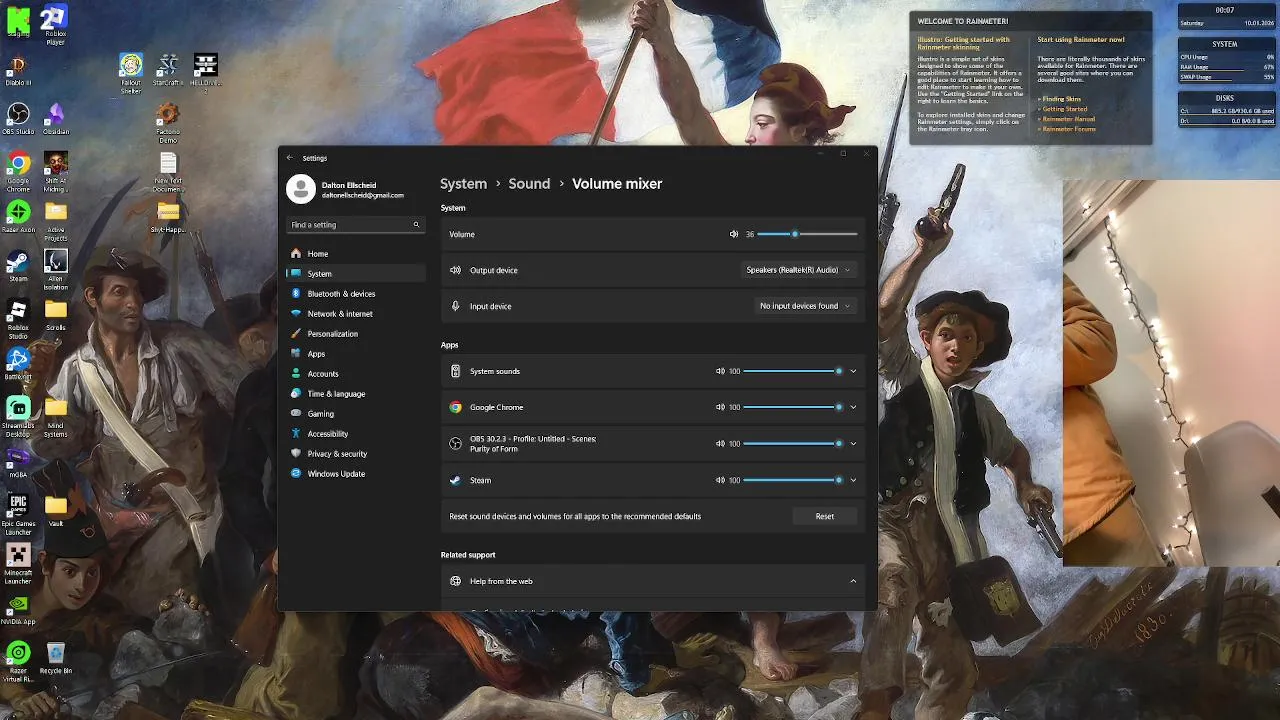Select the StarCraft II desktop icon
Screen dimensions: 1280x720
click(168, 70)
